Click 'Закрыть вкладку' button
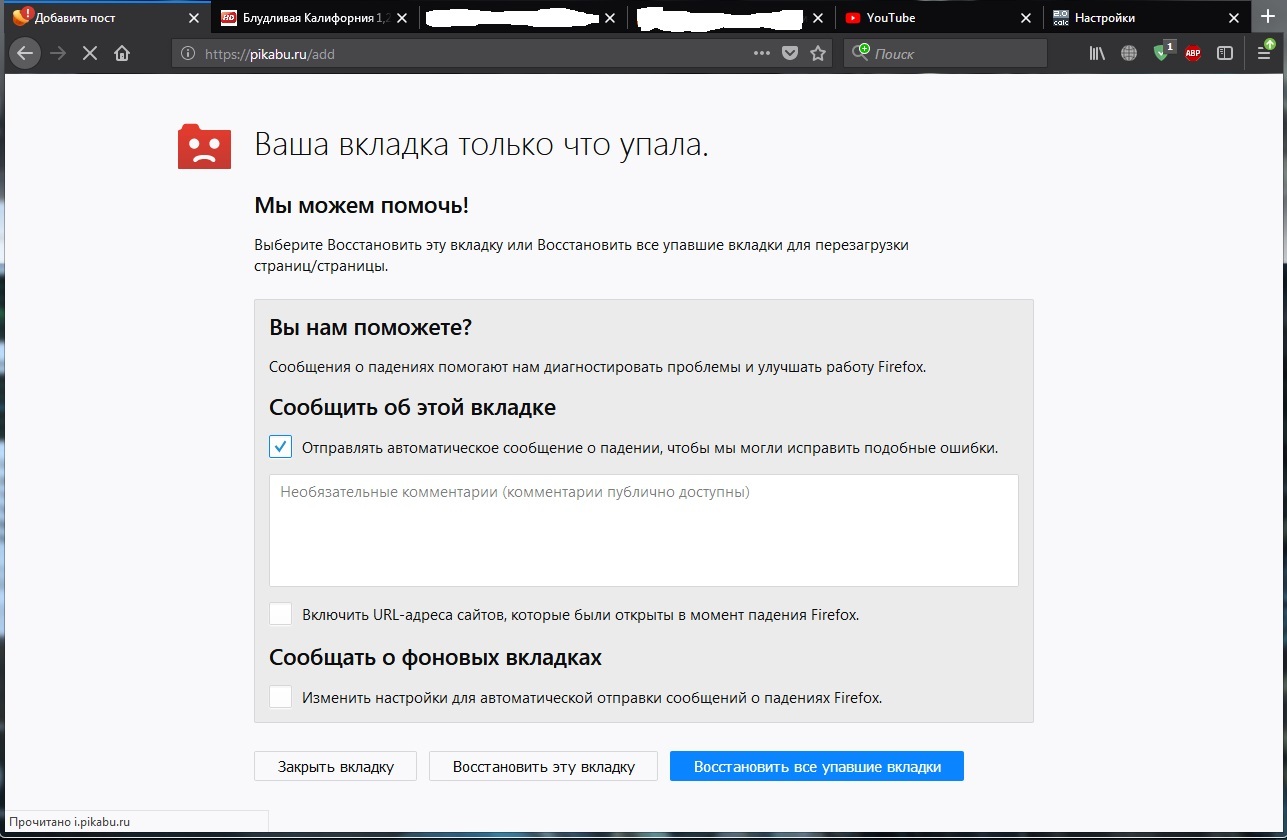 click(x=336, y=767)
